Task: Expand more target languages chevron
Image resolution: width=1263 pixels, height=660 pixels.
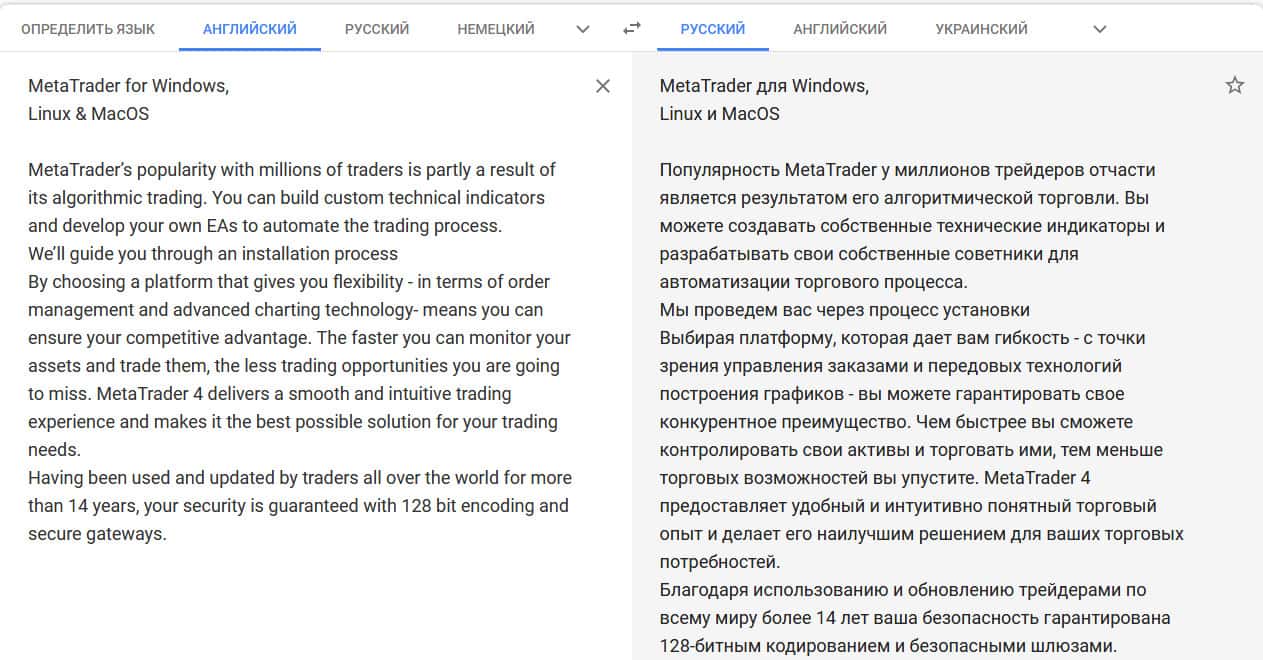Action: tap(1100, 29)
